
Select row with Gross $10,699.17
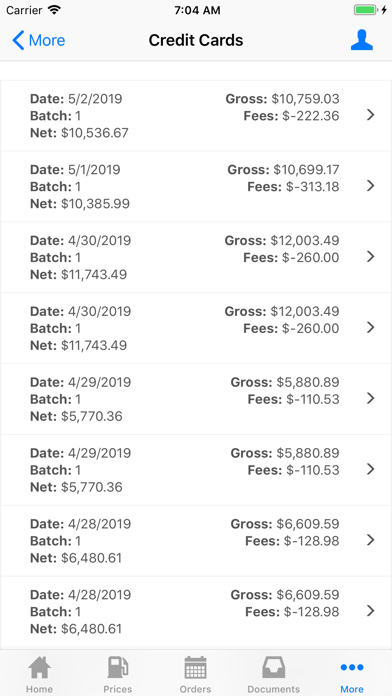pyautogui.click(x=196, y=186)
